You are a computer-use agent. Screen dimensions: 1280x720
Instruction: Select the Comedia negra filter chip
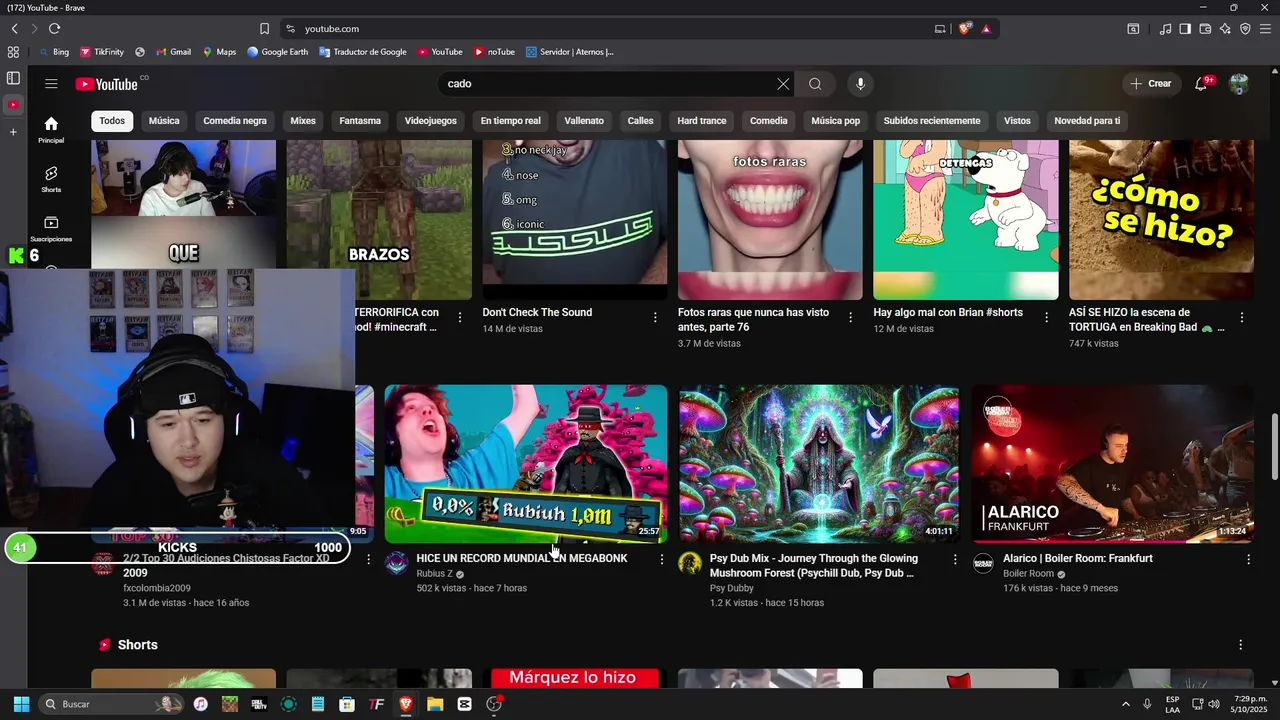(235, 121)
